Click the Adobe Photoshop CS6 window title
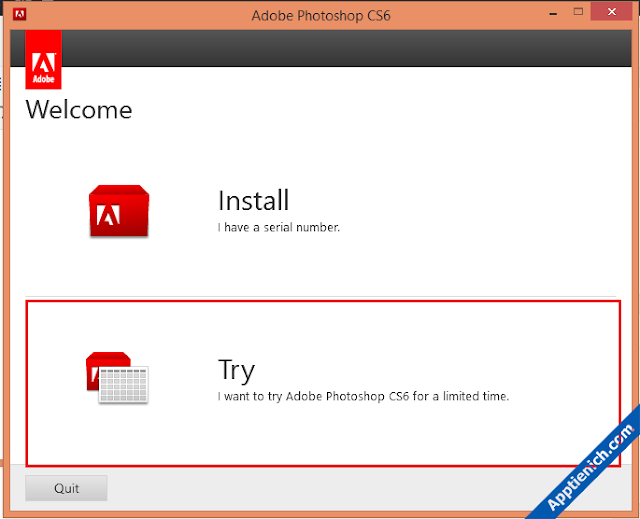640x519 pixels. 321,16
